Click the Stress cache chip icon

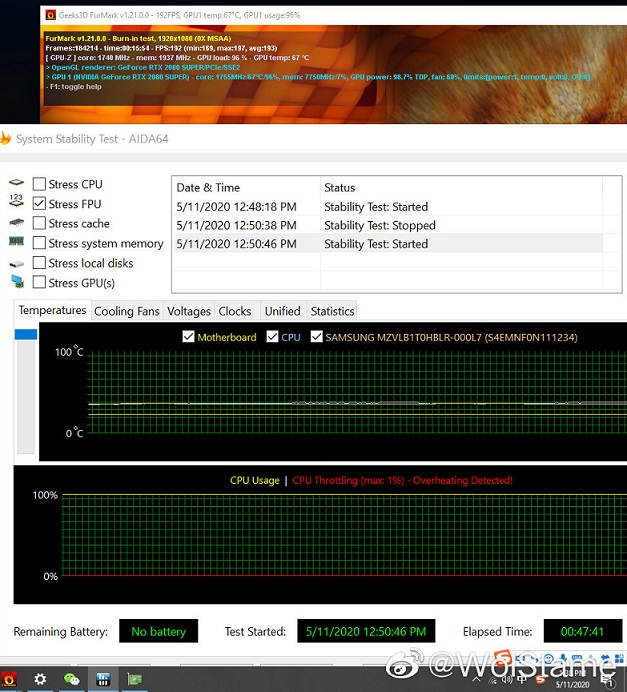[x=16, y=222]
